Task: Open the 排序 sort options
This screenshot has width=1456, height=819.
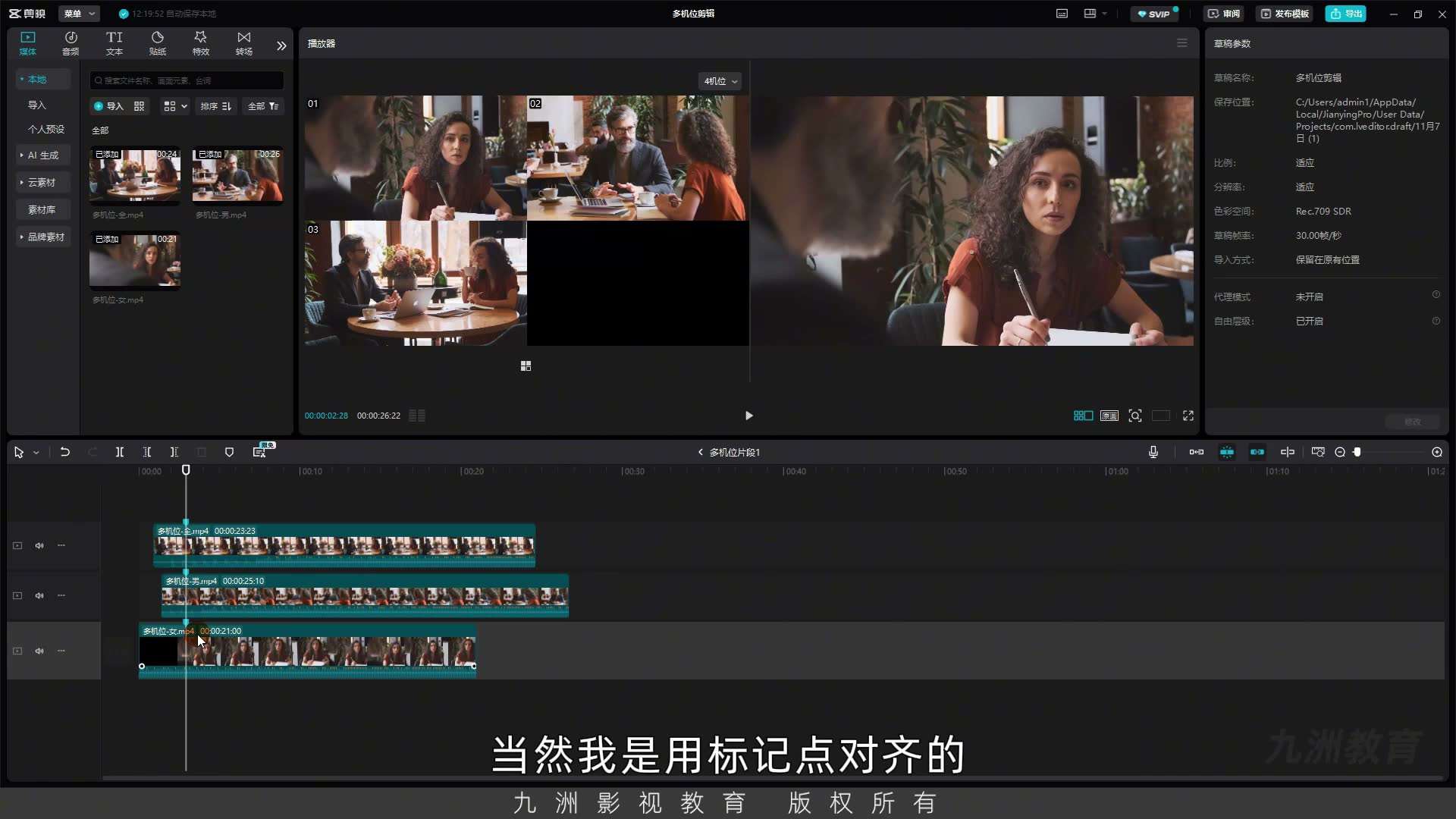Action: tap(216, 106)
